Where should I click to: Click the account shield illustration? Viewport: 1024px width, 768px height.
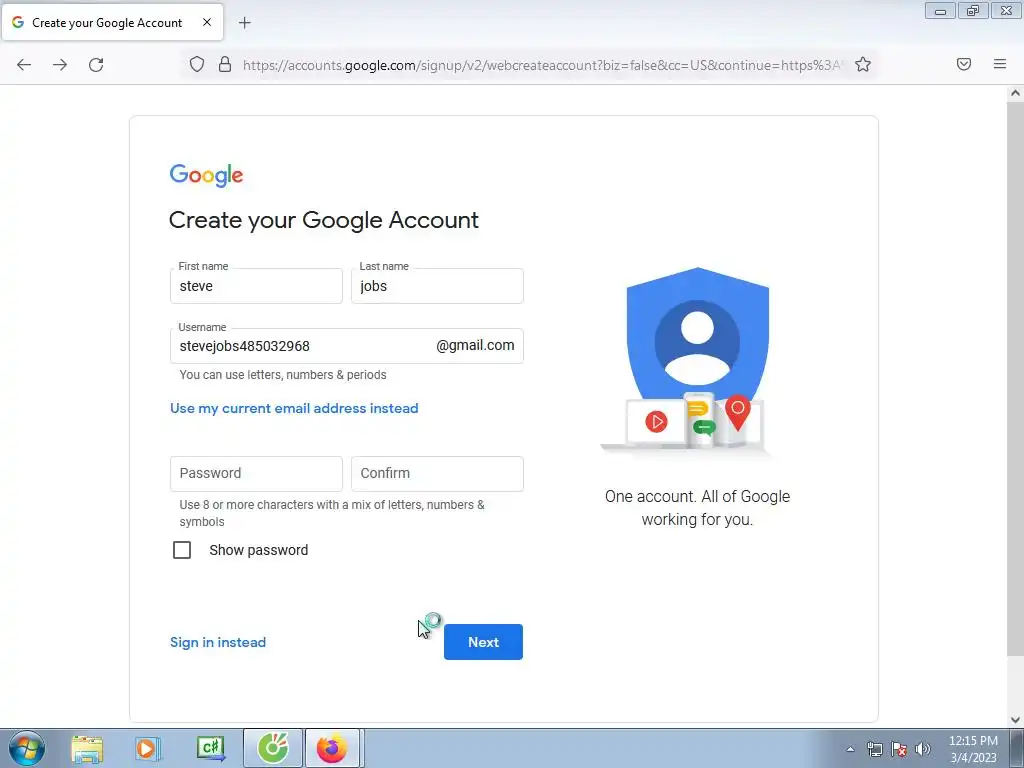pyautogui.click(x=697, y=360)
